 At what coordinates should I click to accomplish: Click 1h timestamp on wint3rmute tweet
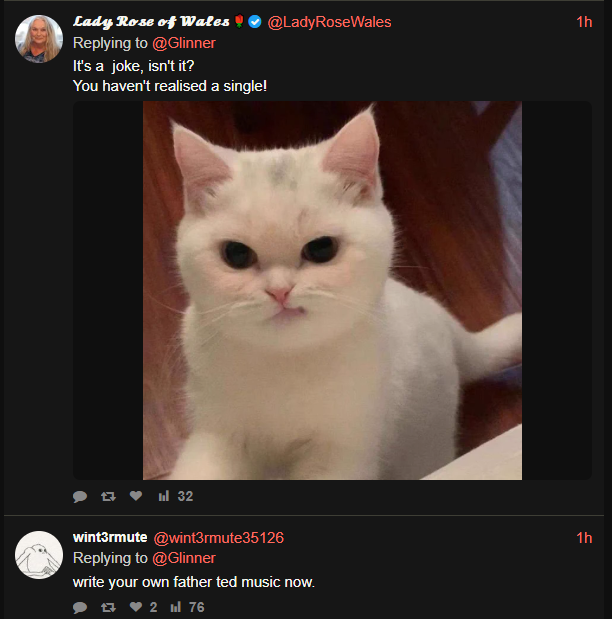(x=584, y=538)
